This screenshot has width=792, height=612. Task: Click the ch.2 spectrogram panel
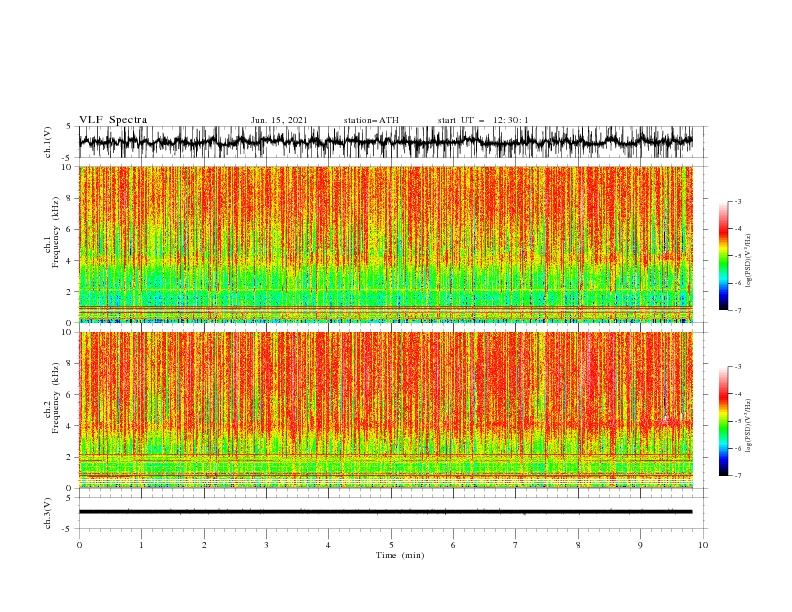click(386, 410)
